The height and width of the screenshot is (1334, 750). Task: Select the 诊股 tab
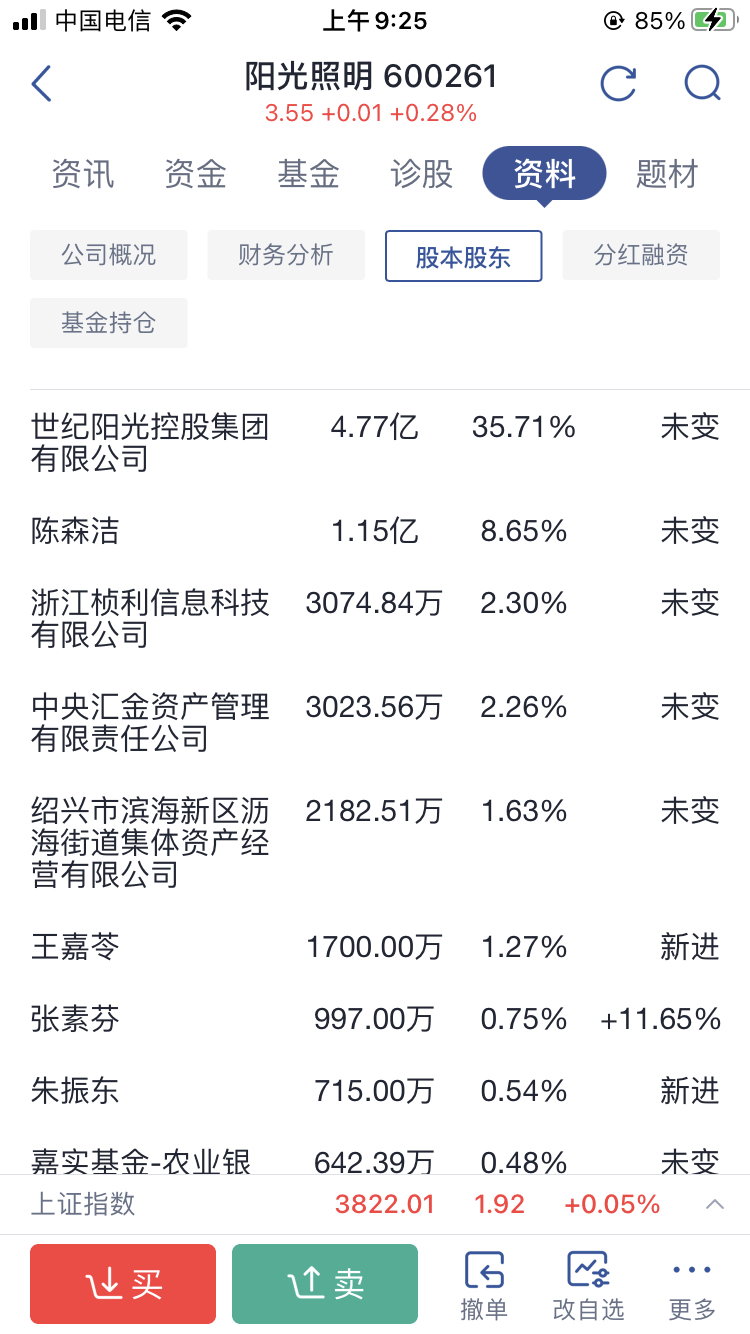(x=421, y=174)
